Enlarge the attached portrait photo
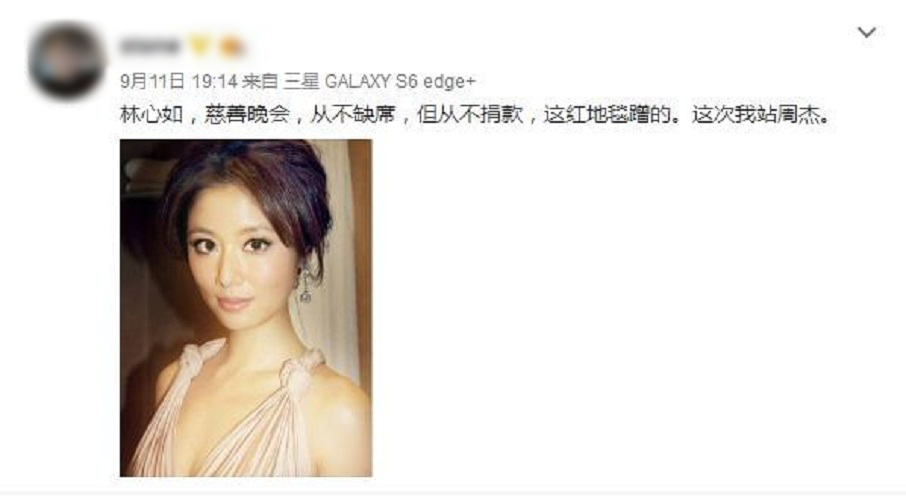Image resolution: width=906 pixels, height=500 pixels. click(x=246, y=308)
